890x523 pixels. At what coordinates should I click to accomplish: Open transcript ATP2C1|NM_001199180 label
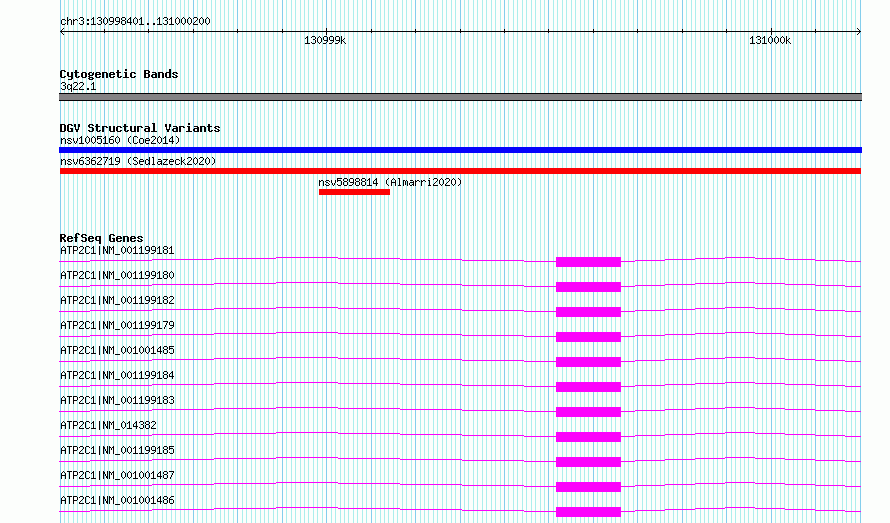coord(117,275)
